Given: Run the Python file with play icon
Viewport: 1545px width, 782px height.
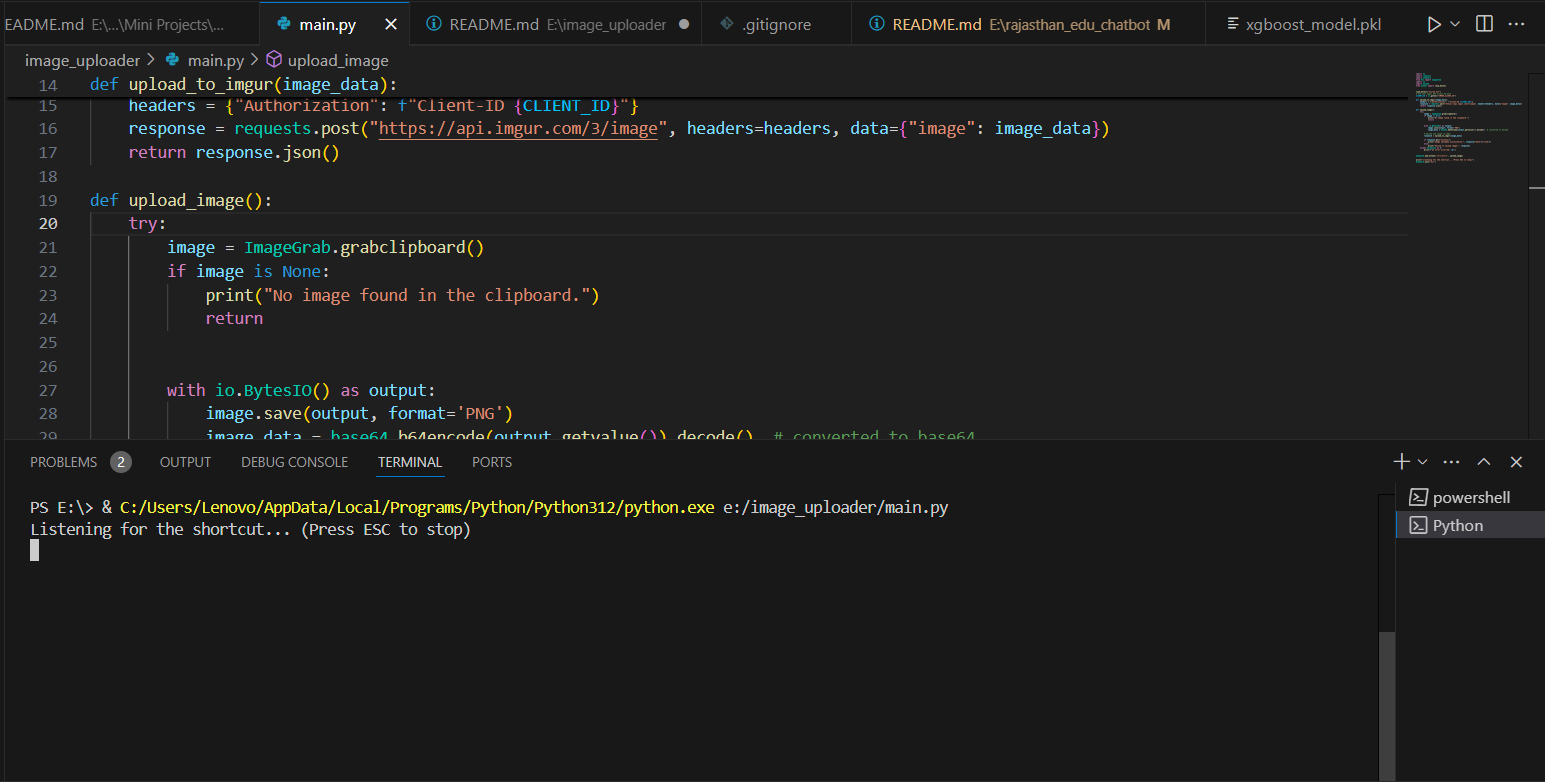Looking at the screenshot, I should (1434, 24).
